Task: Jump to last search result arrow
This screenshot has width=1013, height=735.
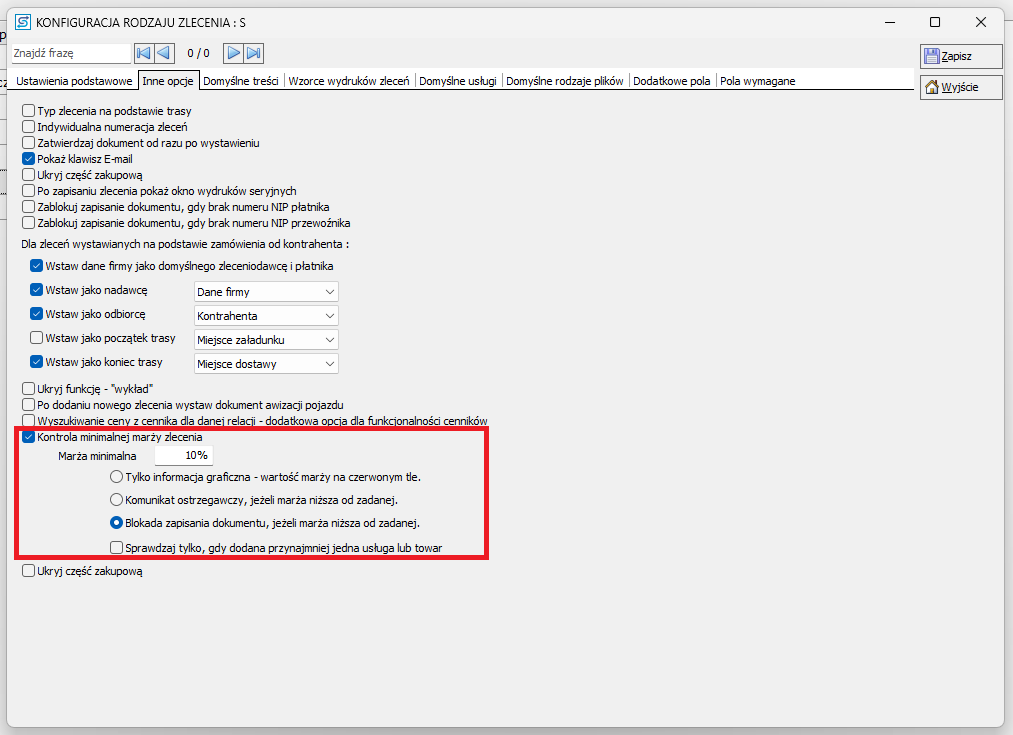Action: pyautogui.click(x=254, y=53)
